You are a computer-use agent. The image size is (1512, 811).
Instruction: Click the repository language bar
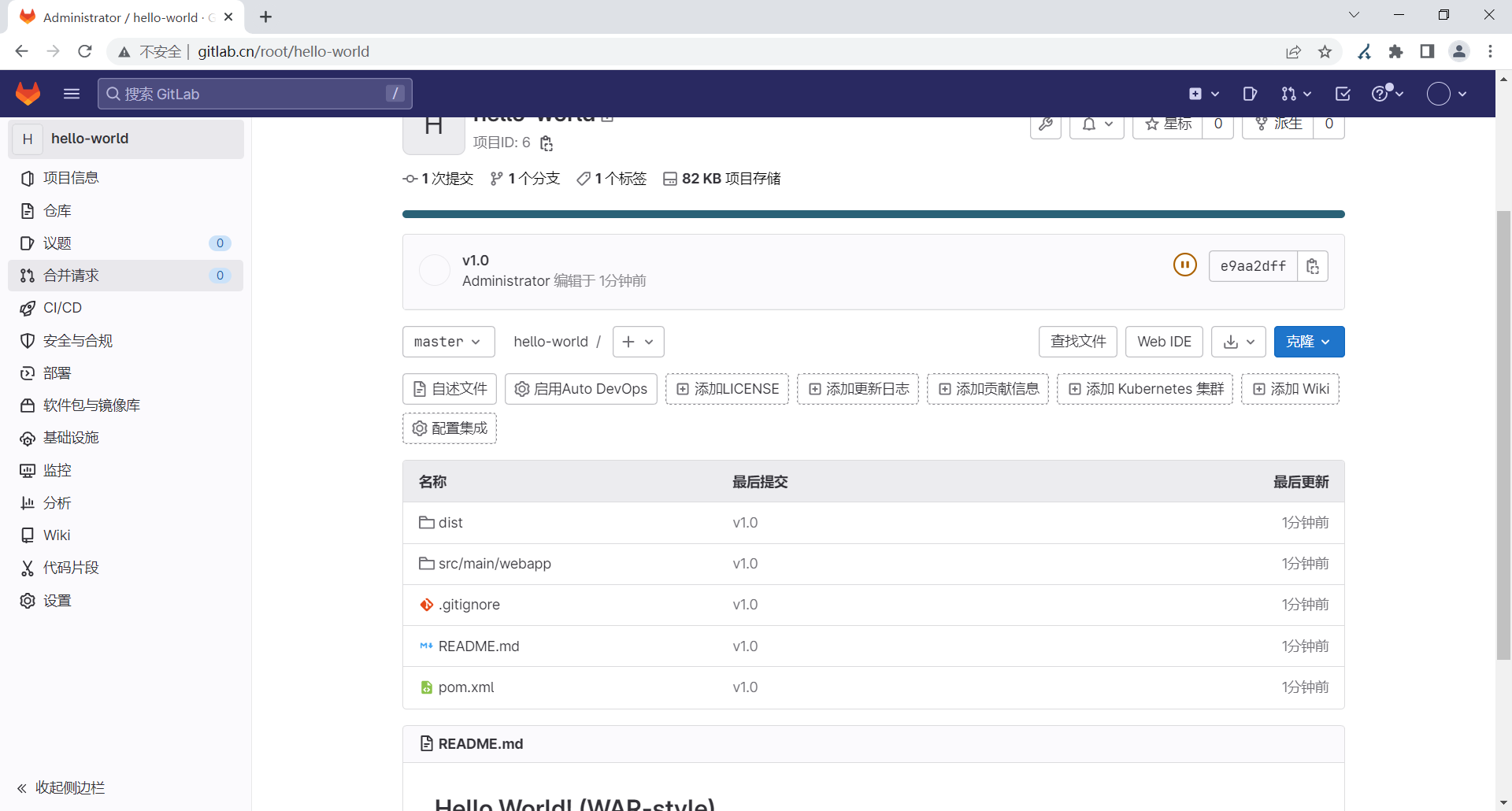pyautogui.click(x=873, y=214)
